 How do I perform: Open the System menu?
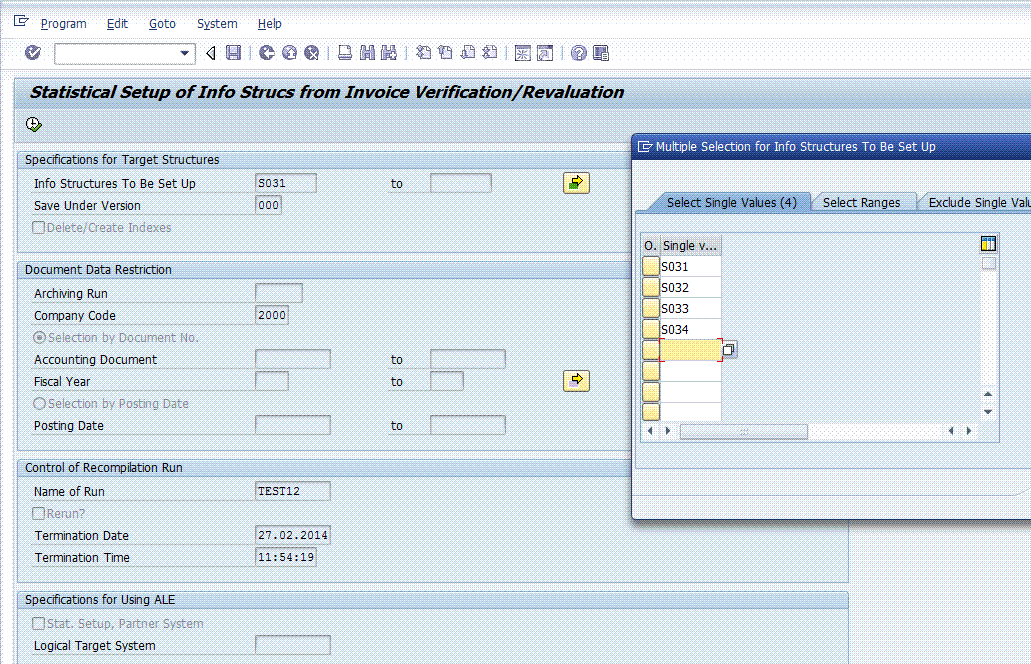click(216, 23)
